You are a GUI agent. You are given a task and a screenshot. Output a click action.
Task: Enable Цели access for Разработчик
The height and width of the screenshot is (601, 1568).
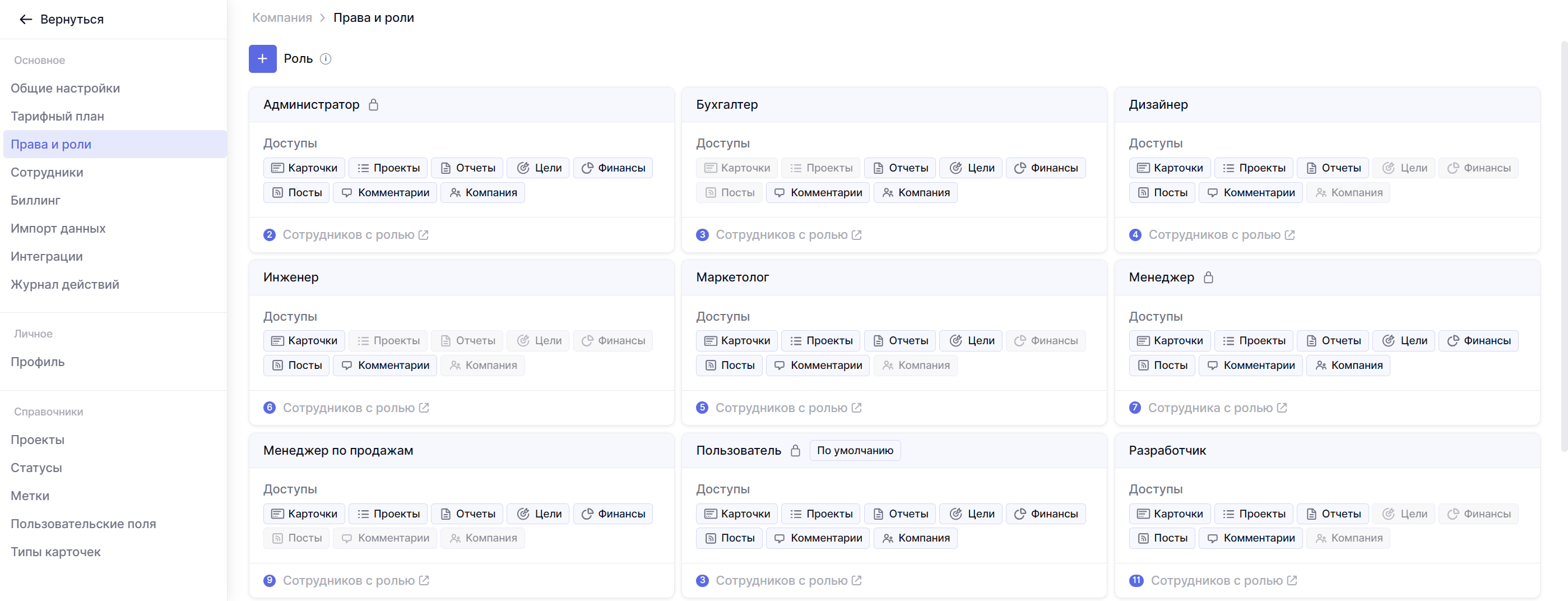(1404, 514)
